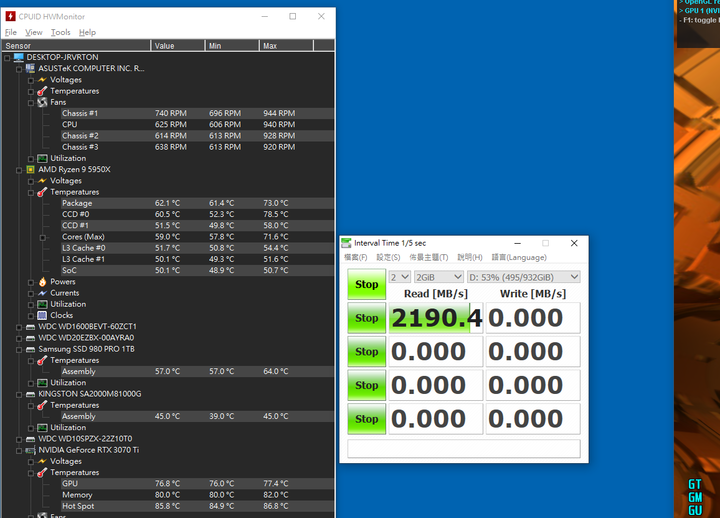
Task: Select the Package temperature row
Action: coord(197,203)
